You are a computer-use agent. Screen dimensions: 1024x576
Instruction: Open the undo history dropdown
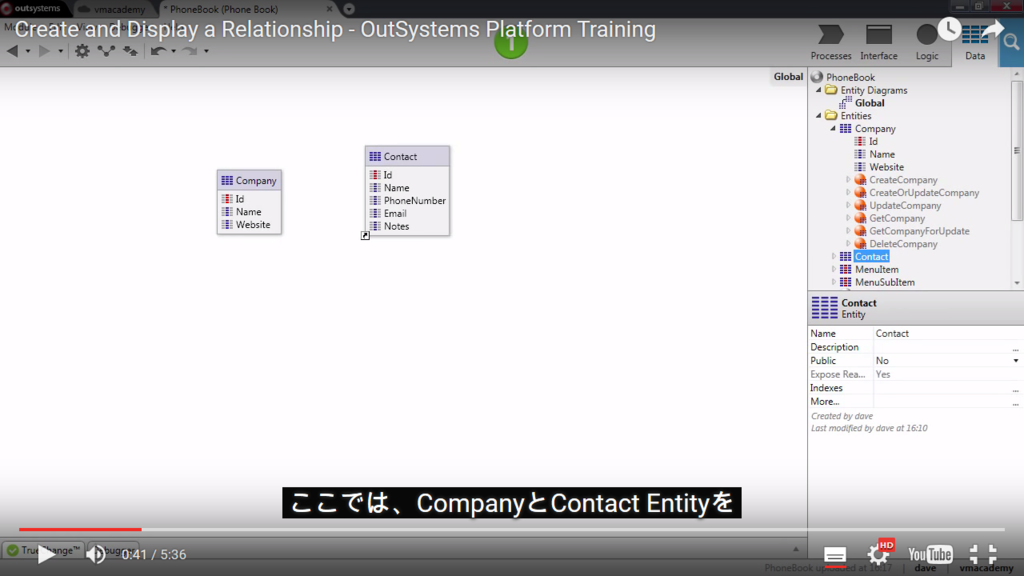point(173,51)
